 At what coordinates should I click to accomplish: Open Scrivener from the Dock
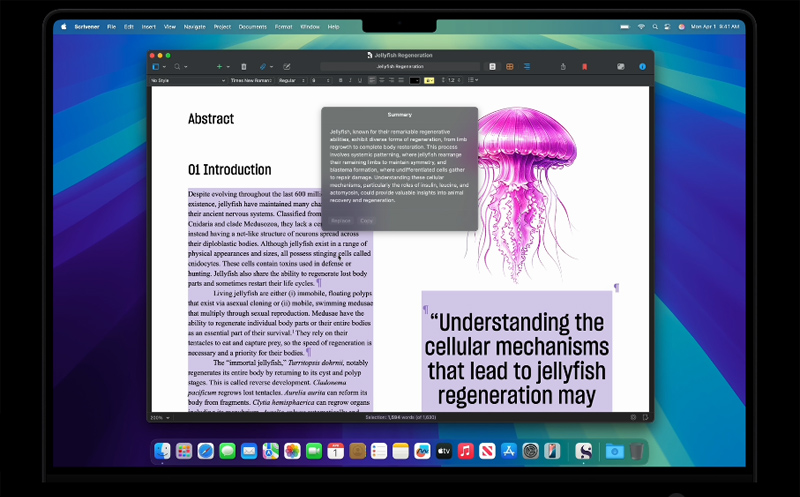[x=583, y=451]
